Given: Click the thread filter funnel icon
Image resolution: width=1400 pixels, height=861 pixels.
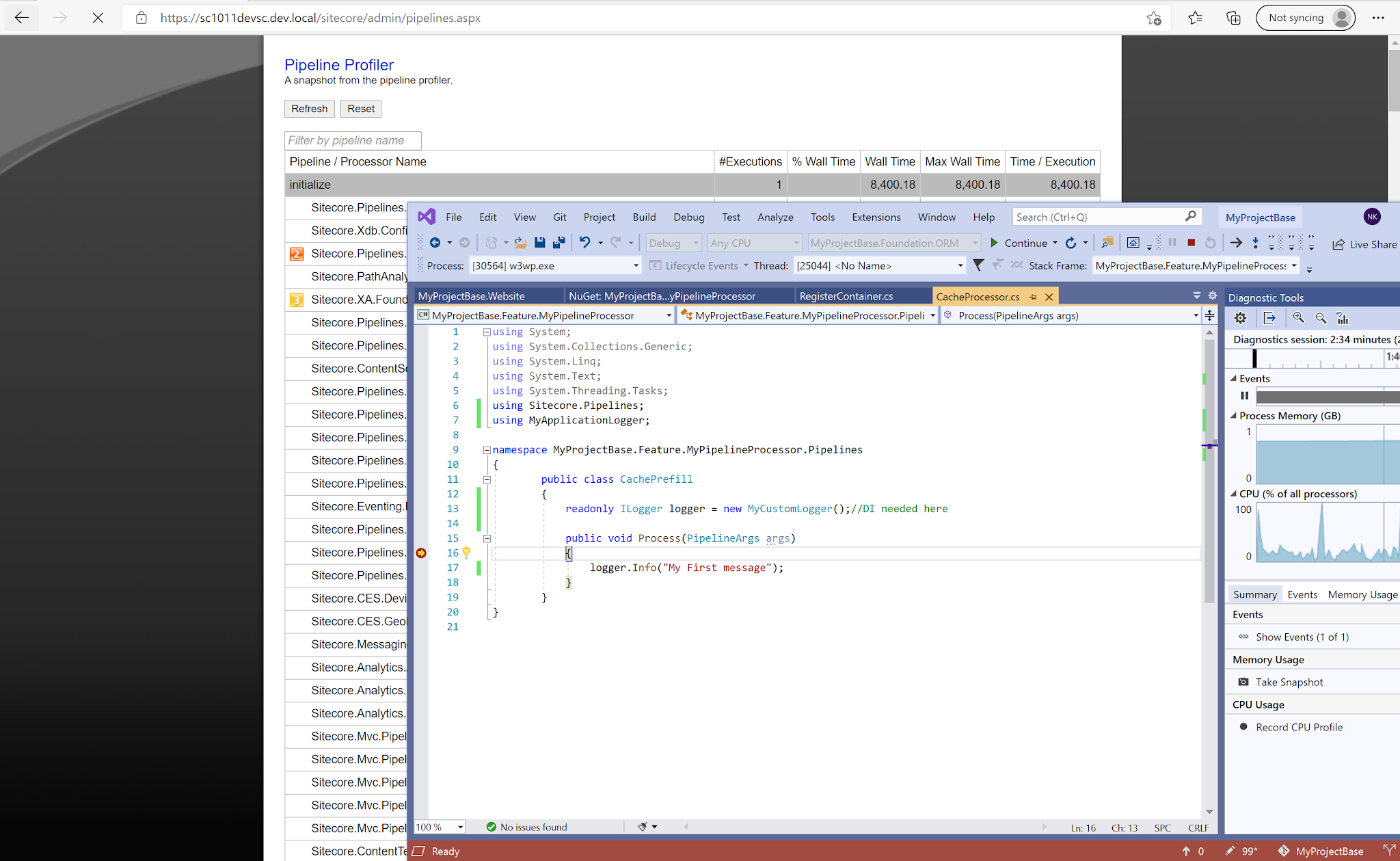Looking at the screenshot, I should coord(978,265).
